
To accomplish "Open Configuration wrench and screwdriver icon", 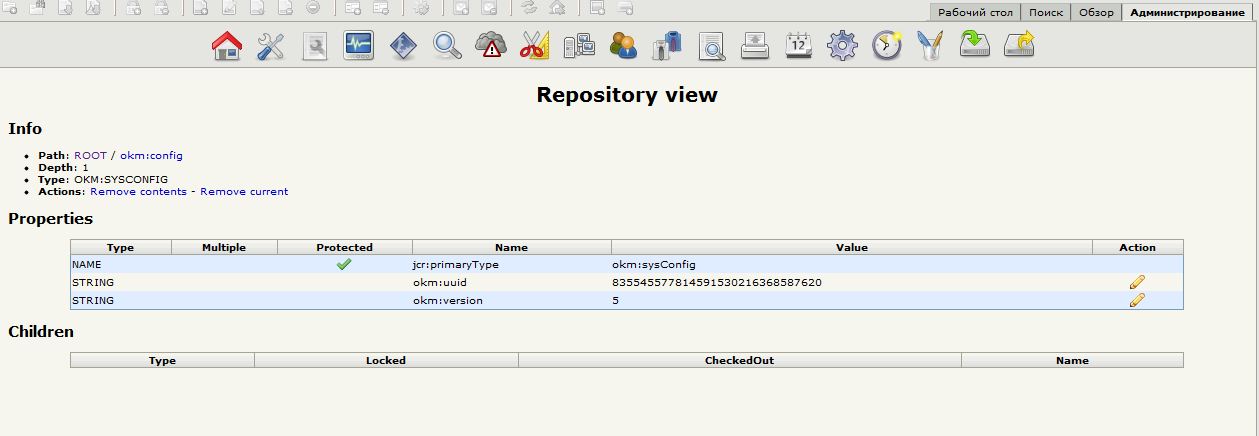I will (271, 46).
